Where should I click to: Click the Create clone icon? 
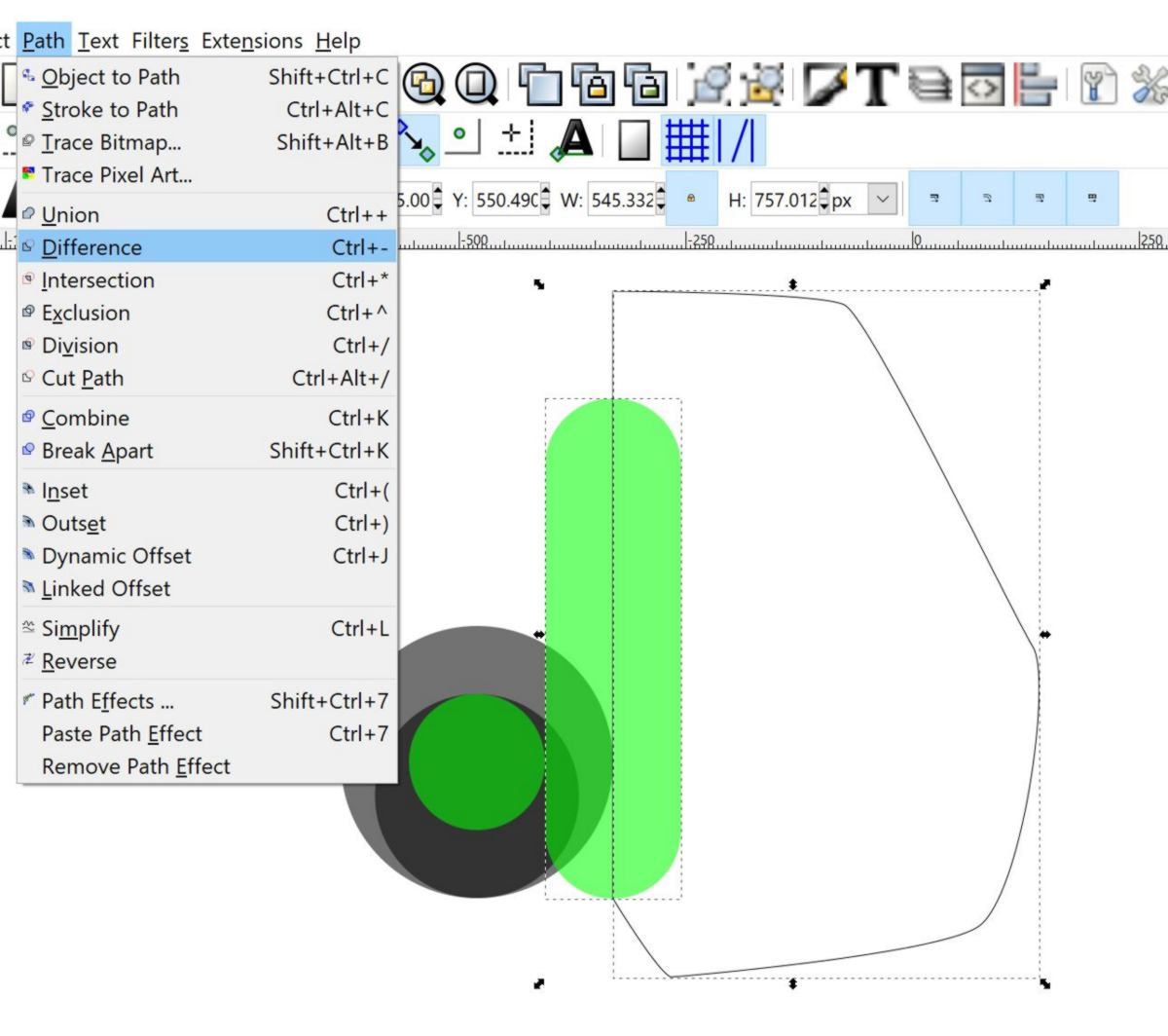pos(593,85)
